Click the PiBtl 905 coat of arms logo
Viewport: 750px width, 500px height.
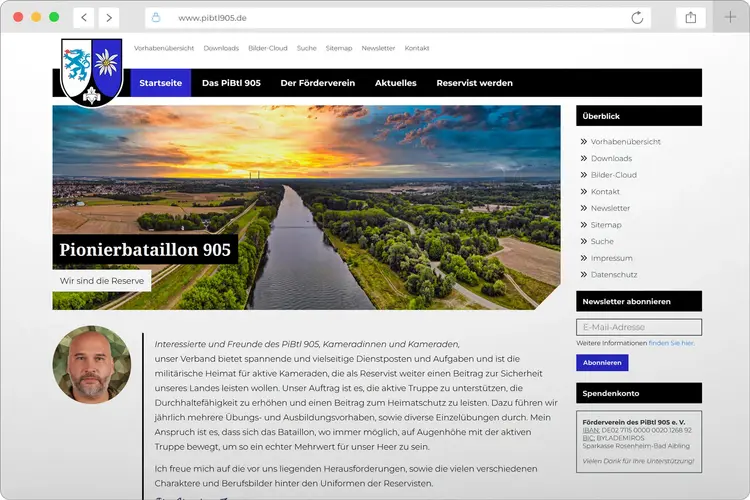tap(91, 71)
